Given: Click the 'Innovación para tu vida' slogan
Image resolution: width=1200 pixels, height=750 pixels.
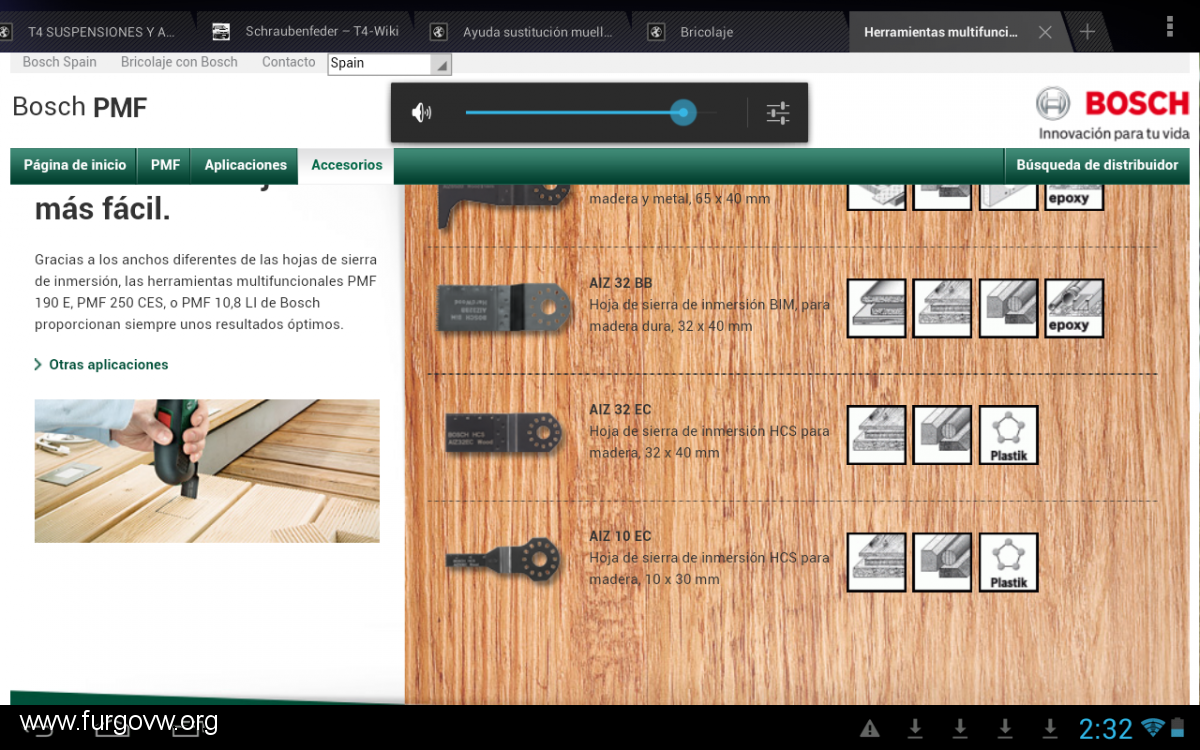Looking at the screenshot, I should tap(1114, 133).
